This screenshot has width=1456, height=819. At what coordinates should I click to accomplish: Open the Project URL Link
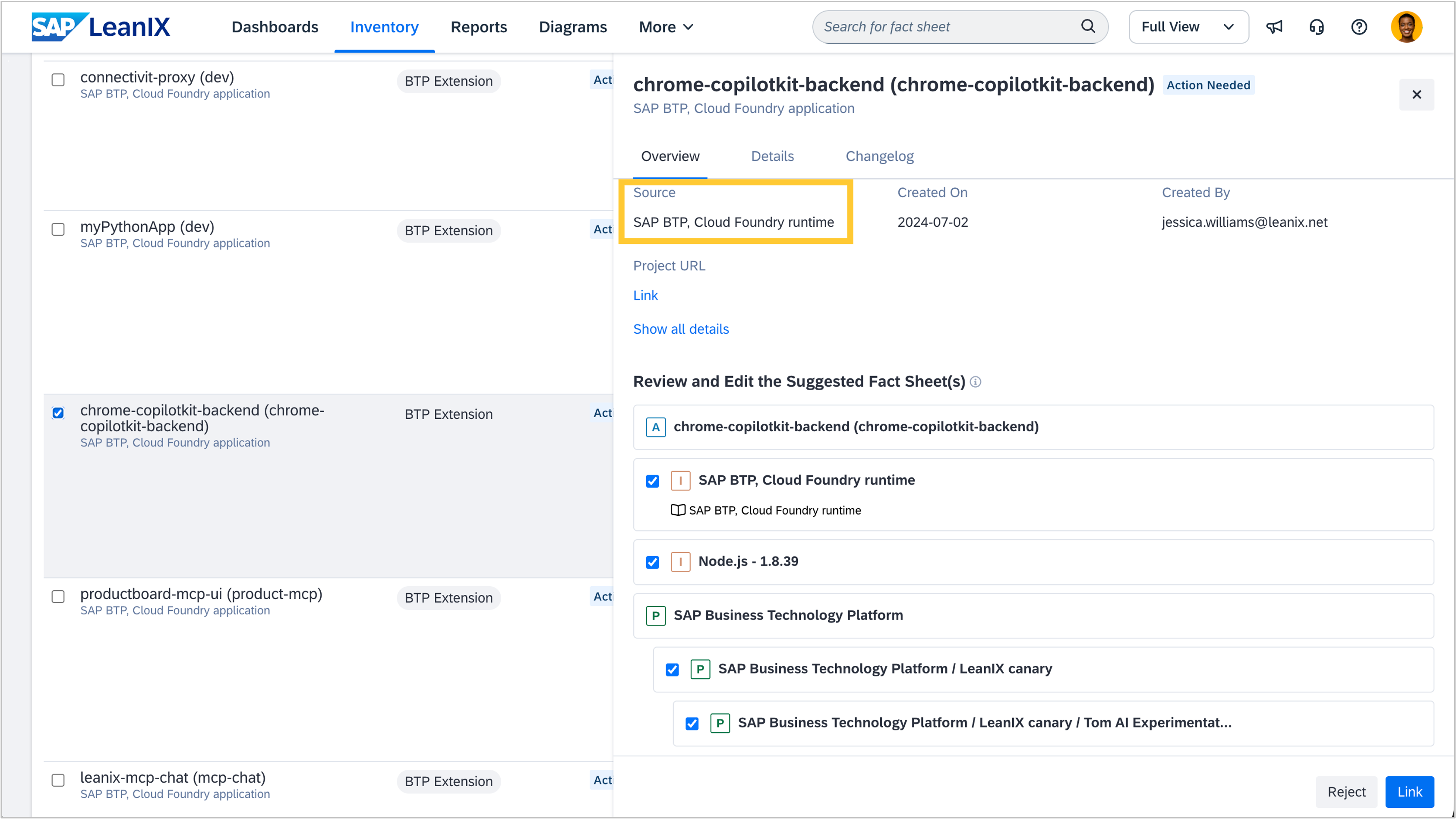[x=645, y=295]
